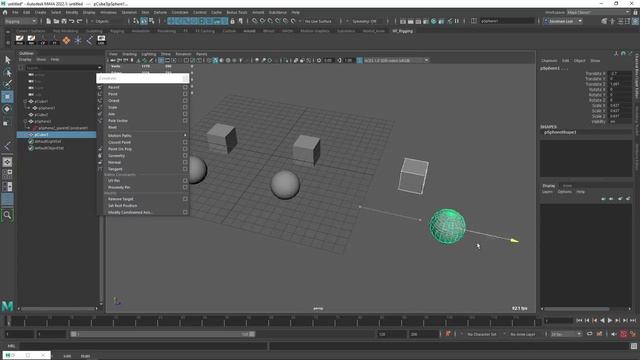Open Point constraint option box

185,94
